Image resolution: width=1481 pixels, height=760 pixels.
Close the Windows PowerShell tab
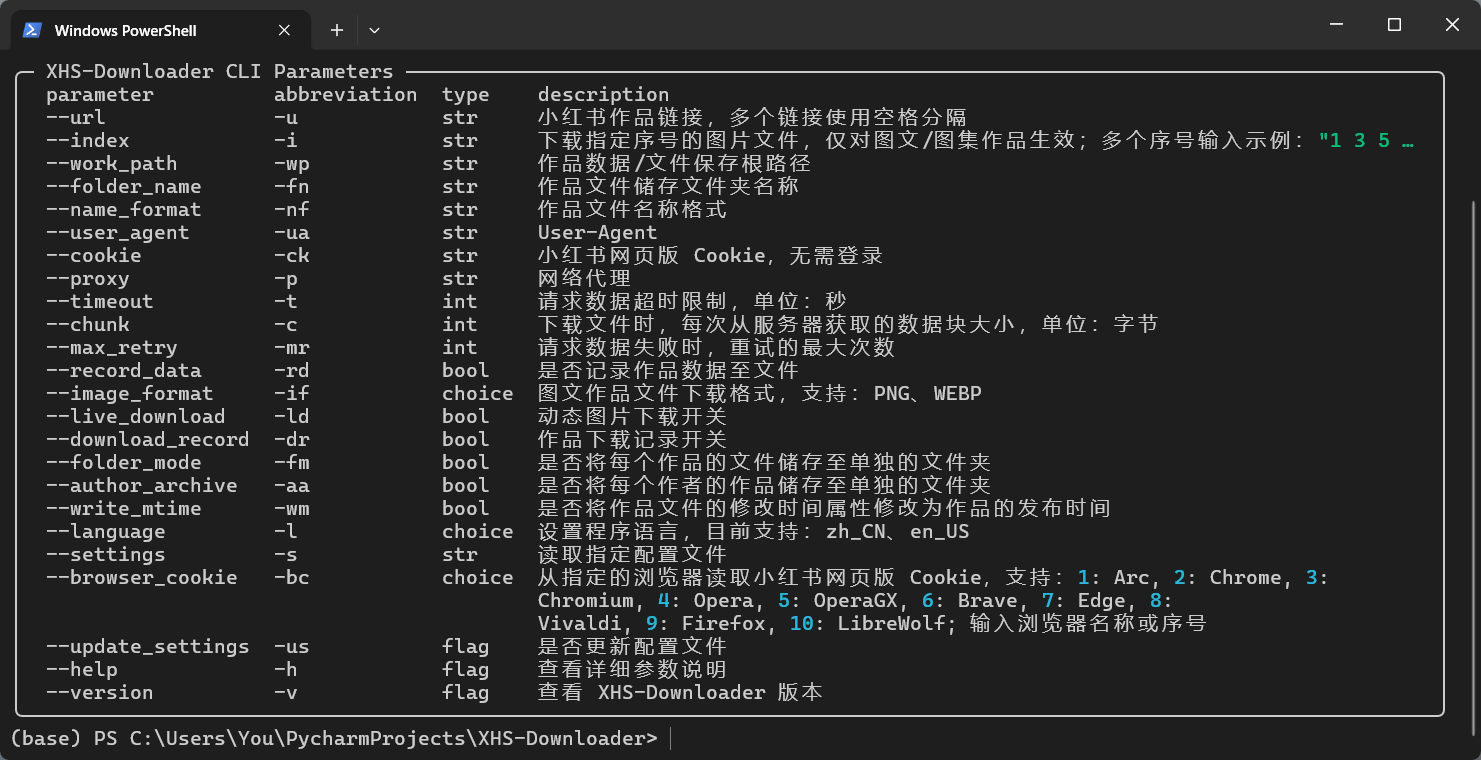(285, 30)
